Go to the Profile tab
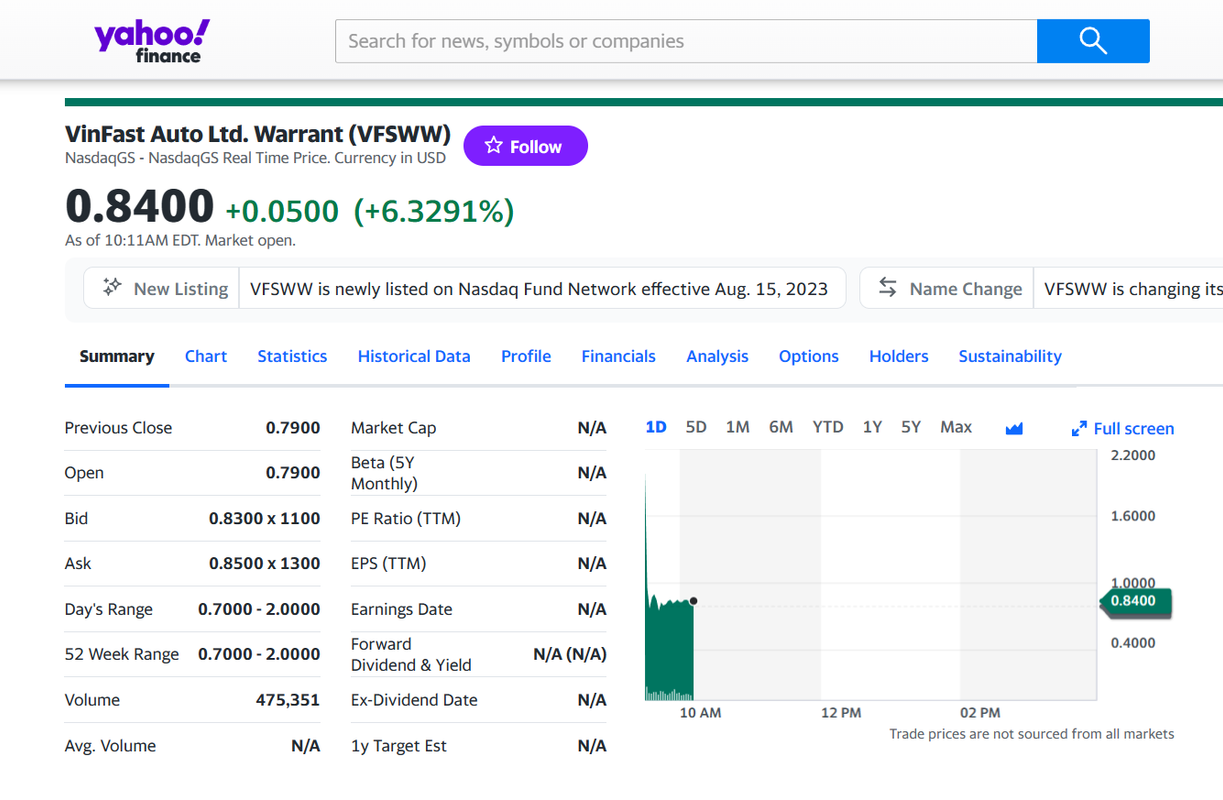 526,356
